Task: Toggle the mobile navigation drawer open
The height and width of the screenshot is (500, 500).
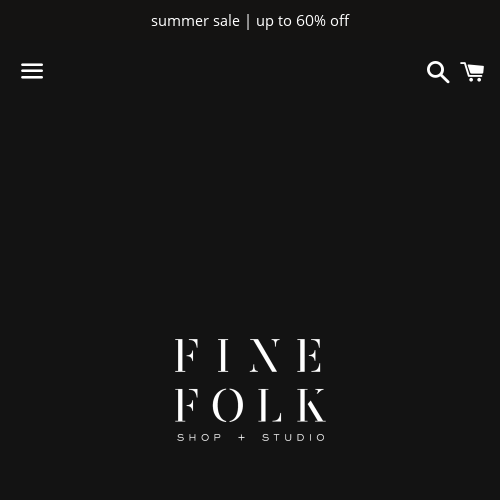Action: coord(32,71)
